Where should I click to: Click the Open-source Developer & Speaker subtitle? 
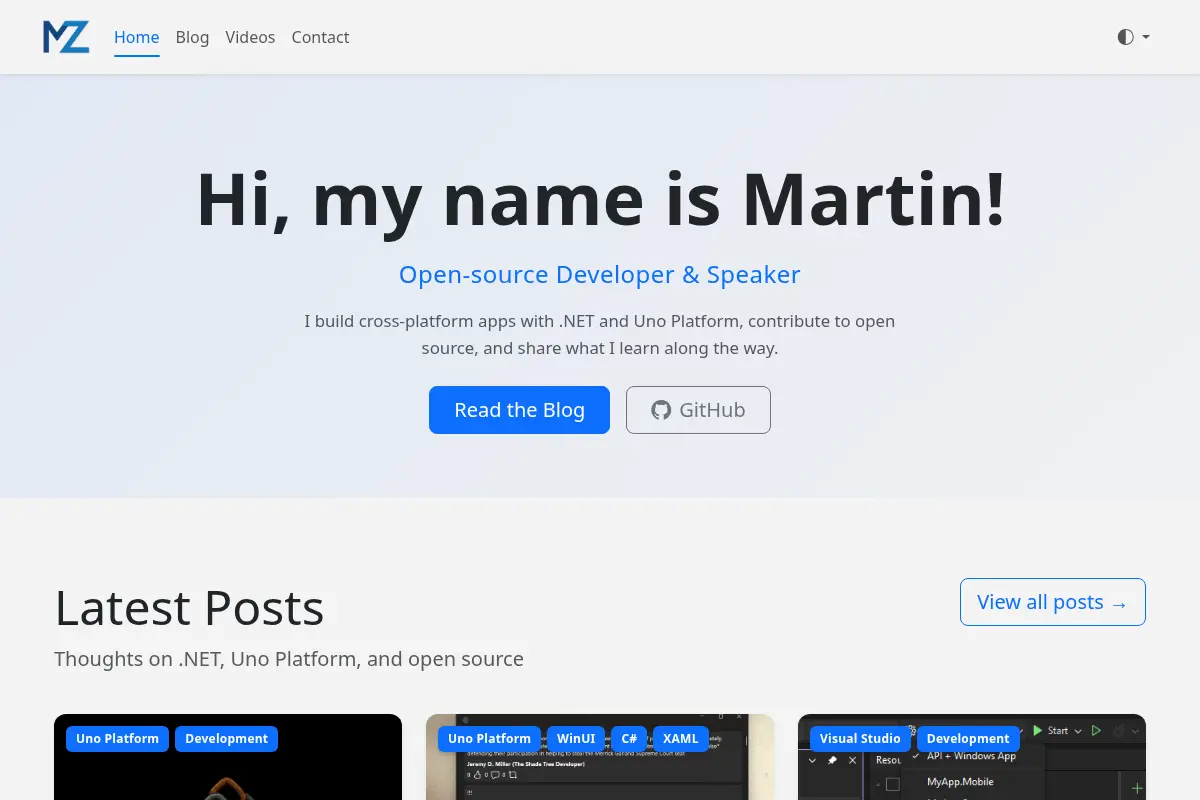(600, 275)
